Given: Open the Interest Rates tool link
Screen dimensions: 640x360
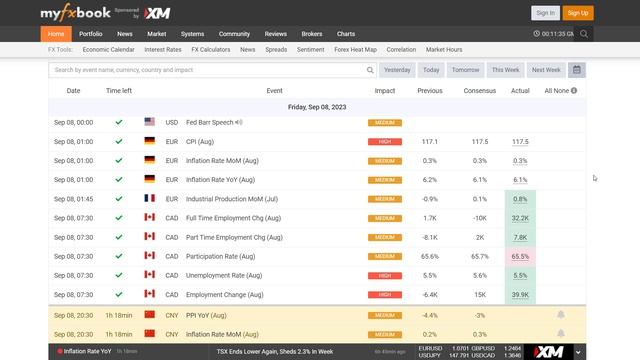Looking at the screenshot, I should coord(162,49).
